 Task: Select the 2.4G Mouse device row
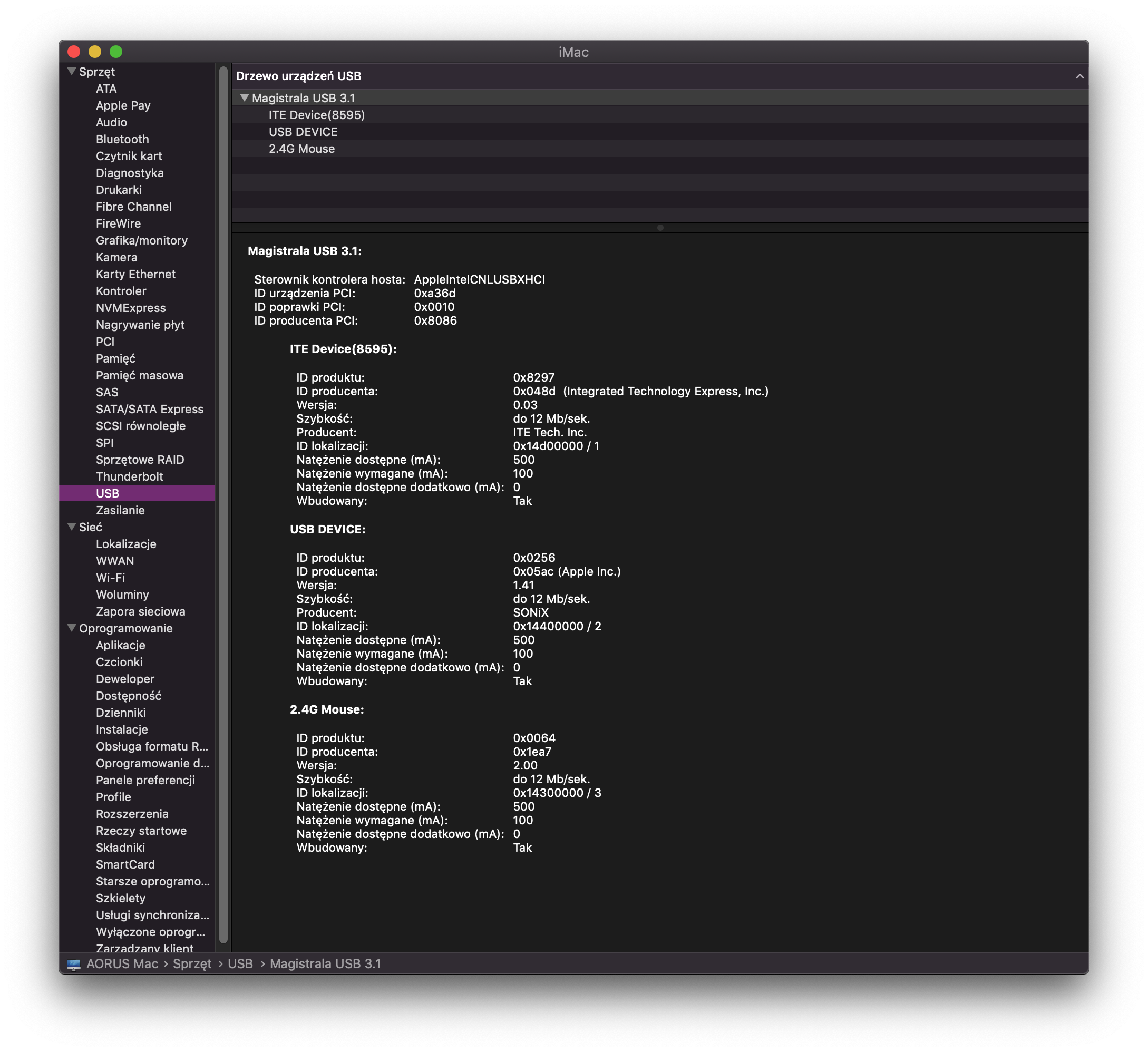click(301, 149)
